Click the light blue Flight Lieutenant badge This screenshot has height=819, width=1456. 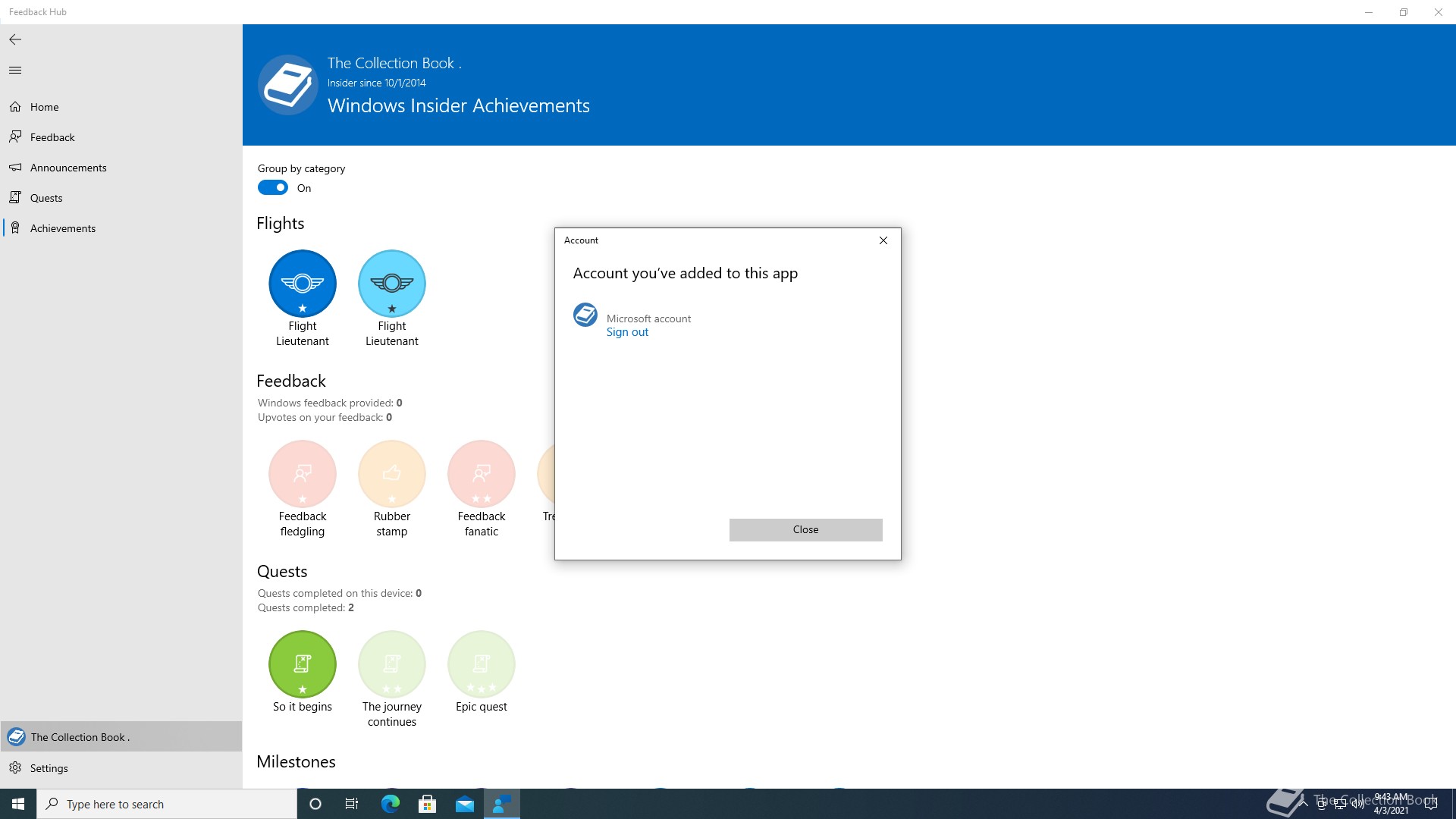coord(391,284)
